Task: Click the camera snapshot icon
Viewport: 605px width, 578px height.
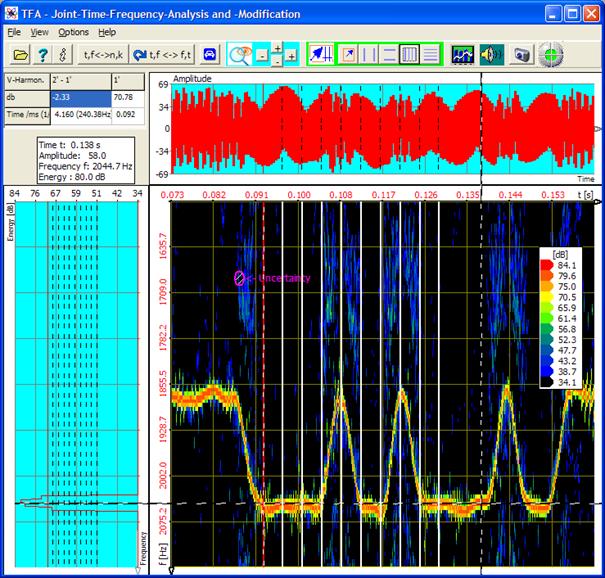Action: click(521, 55)
